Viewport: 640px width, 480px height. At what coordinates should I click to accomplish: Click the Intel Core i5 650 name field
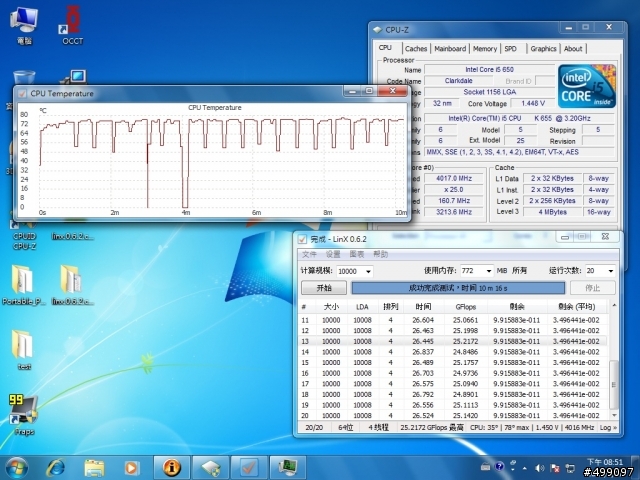tap(489, 70)
